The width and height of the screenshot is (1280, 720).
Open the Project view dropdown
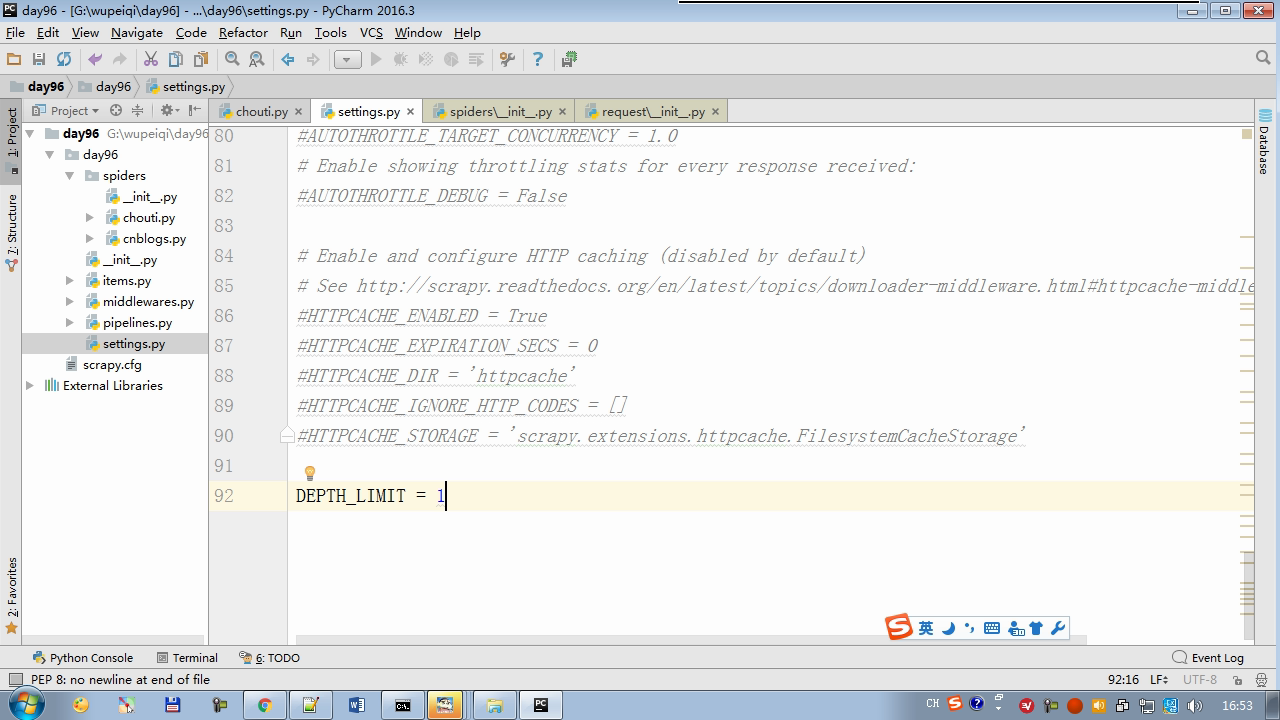click(x=66, y=110)
